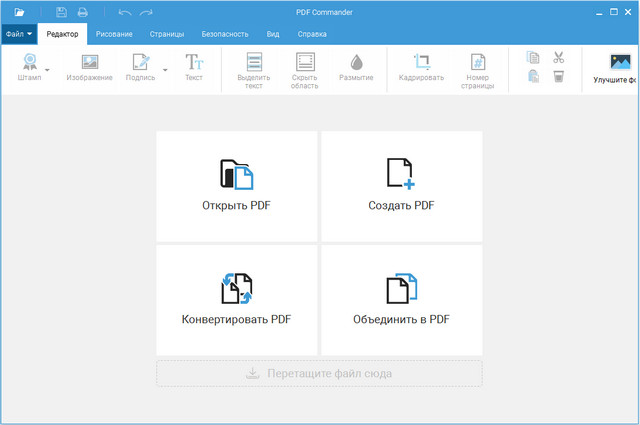
Task: Click the undo arrow icon
Action: pos(124,12)
